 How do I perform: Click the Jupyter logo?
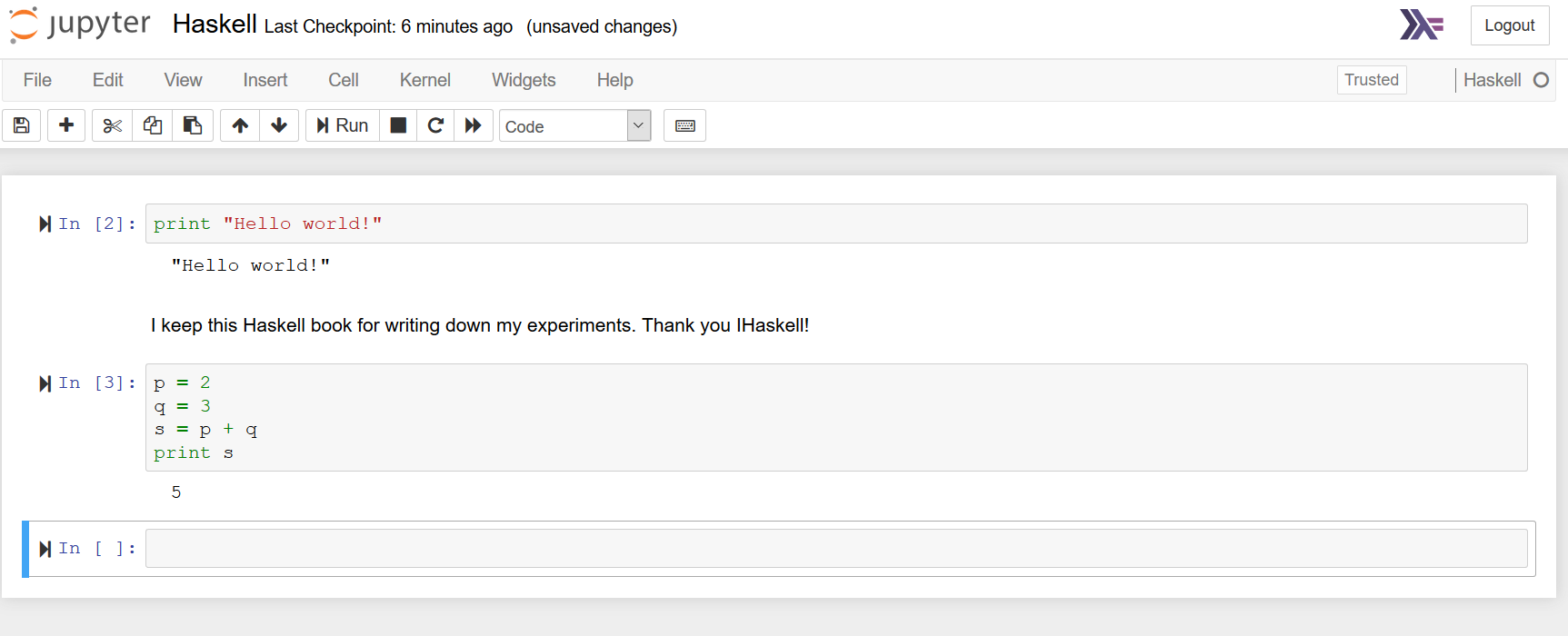[79, 25]
